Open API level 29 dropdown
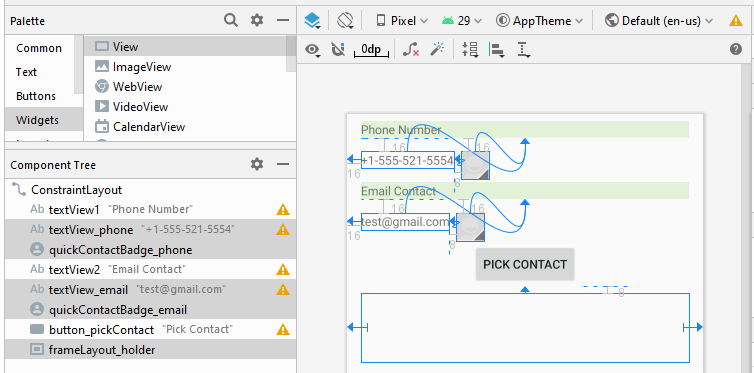 (462, 21)
